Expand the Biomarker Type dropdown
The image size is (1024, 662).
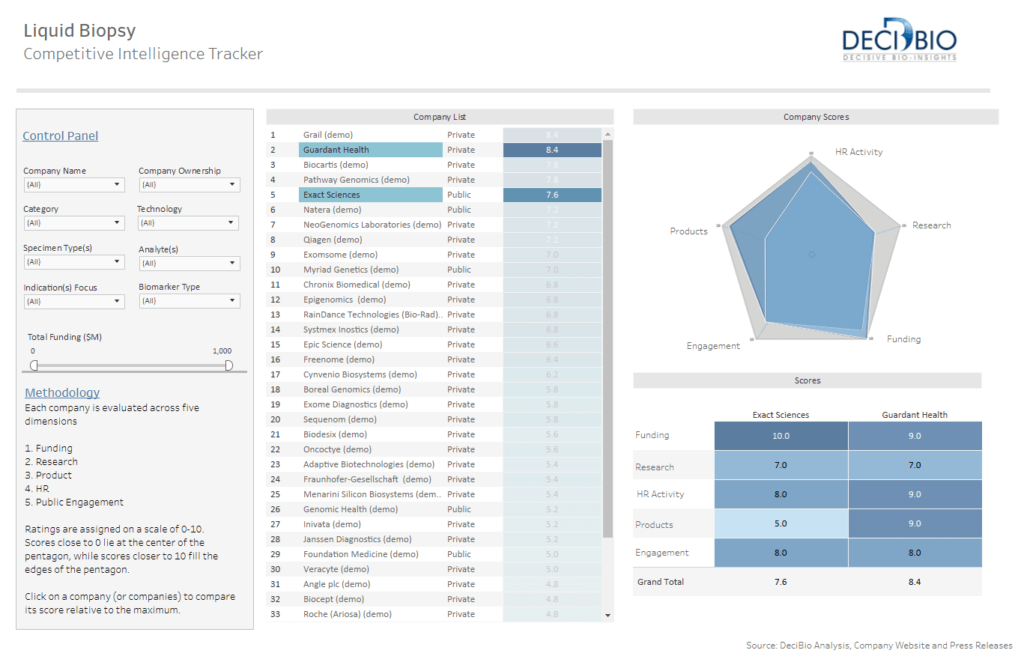tap(189, 301)
